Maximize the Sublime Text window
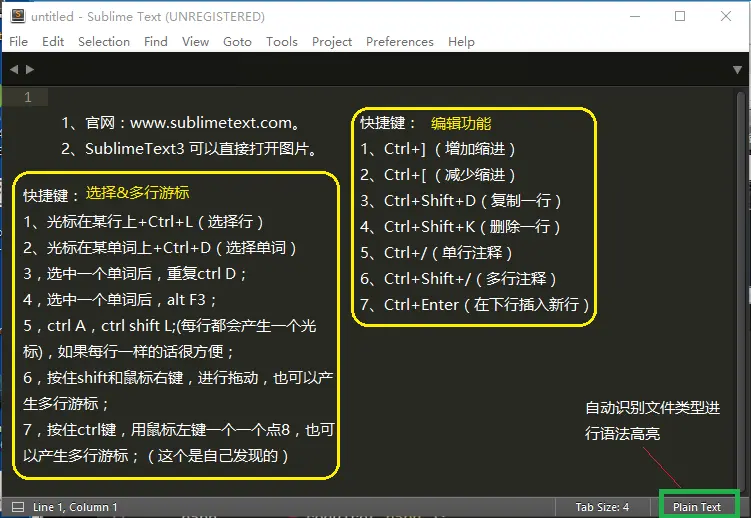 (680, 16)
